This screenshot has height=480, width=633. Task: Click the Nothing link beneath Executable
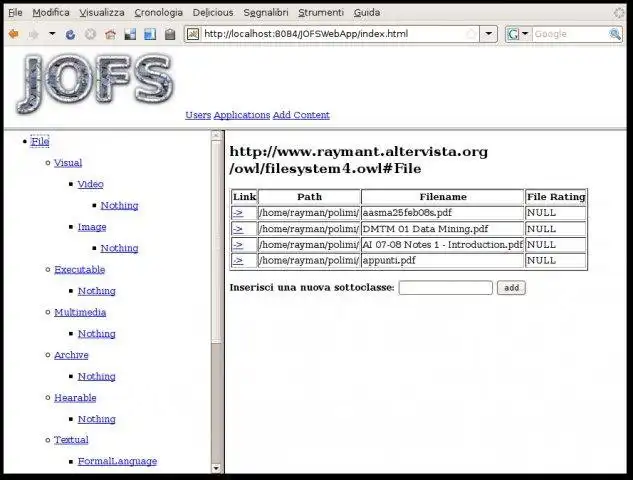96,291
